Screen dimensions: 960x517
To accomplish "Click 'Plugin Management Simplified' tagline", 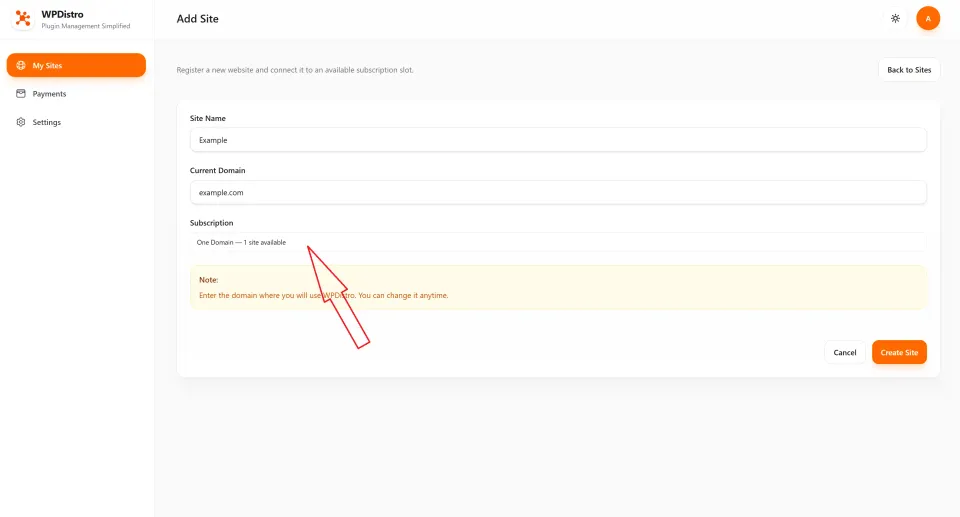I will coord(86,26).
